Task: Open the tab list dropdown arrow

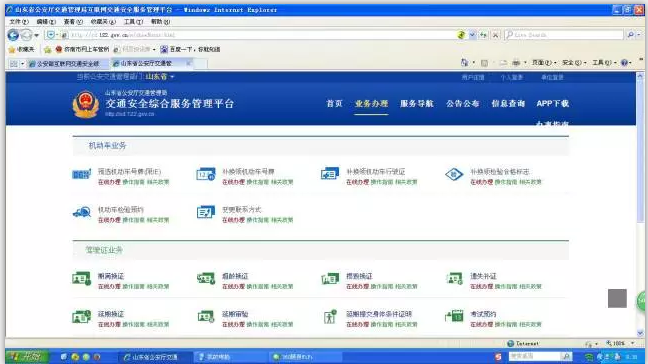Action: [22, 64]
